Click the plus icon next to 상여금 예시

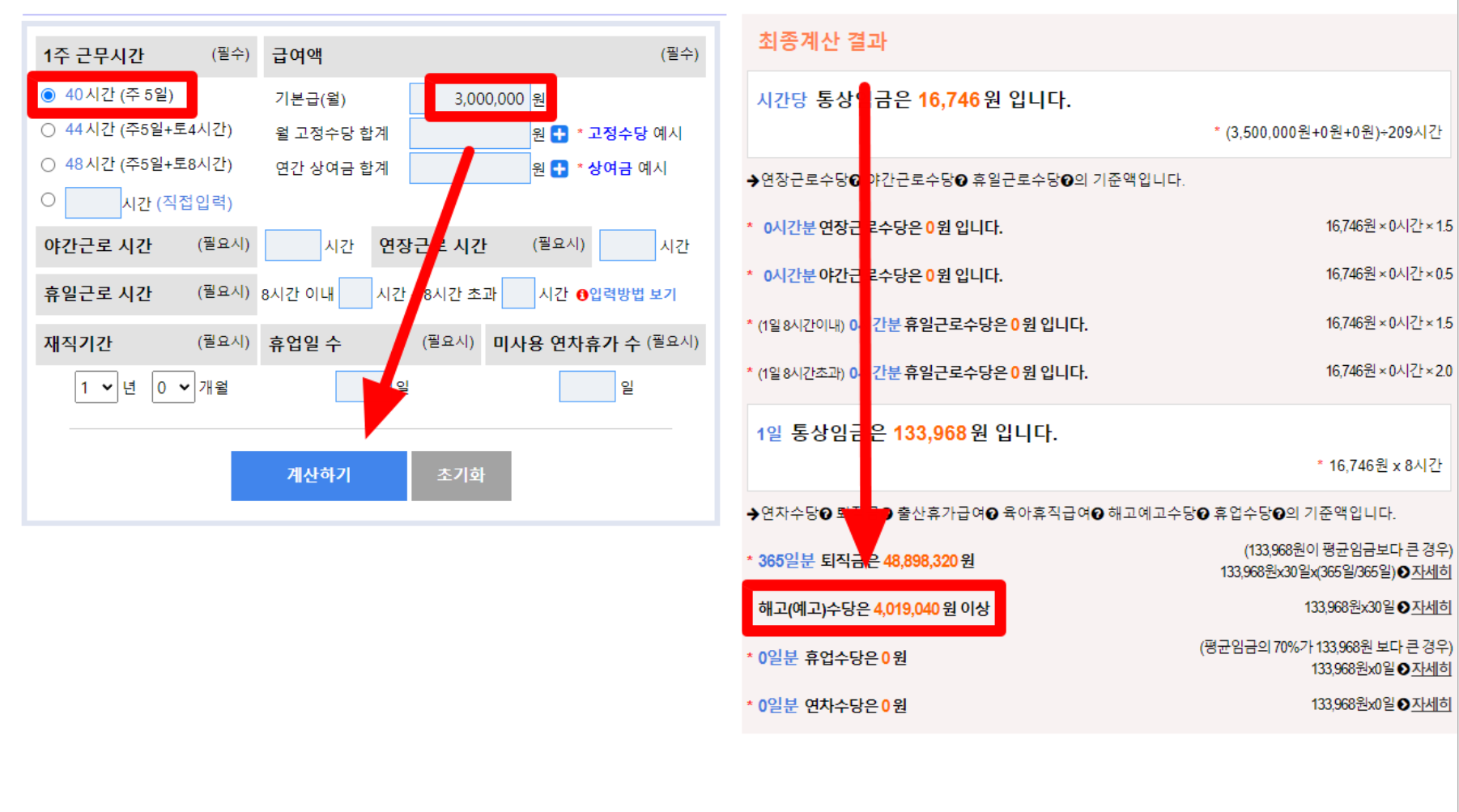coord(559,168)
